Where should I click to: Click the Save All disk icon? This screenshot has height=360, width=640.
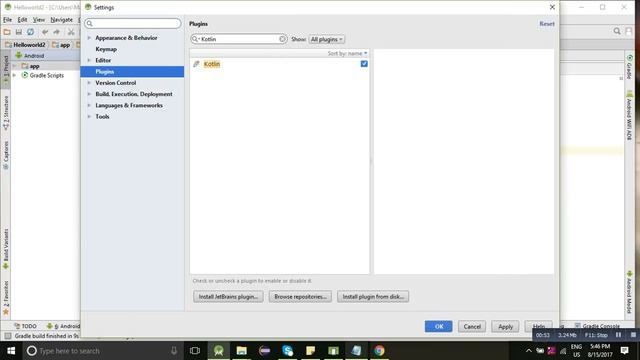pos(19,32)
